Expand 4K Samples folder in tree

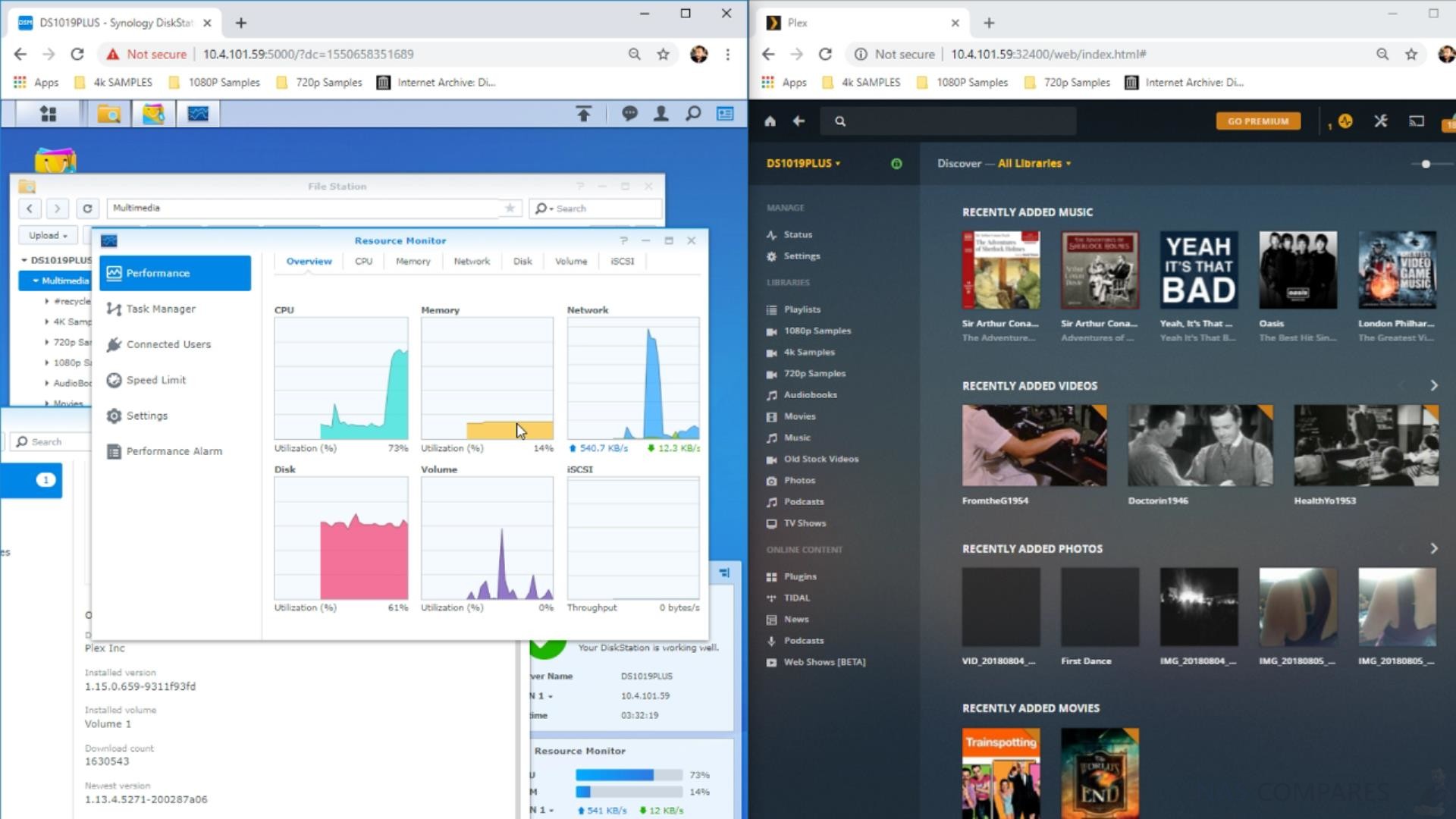47,322
